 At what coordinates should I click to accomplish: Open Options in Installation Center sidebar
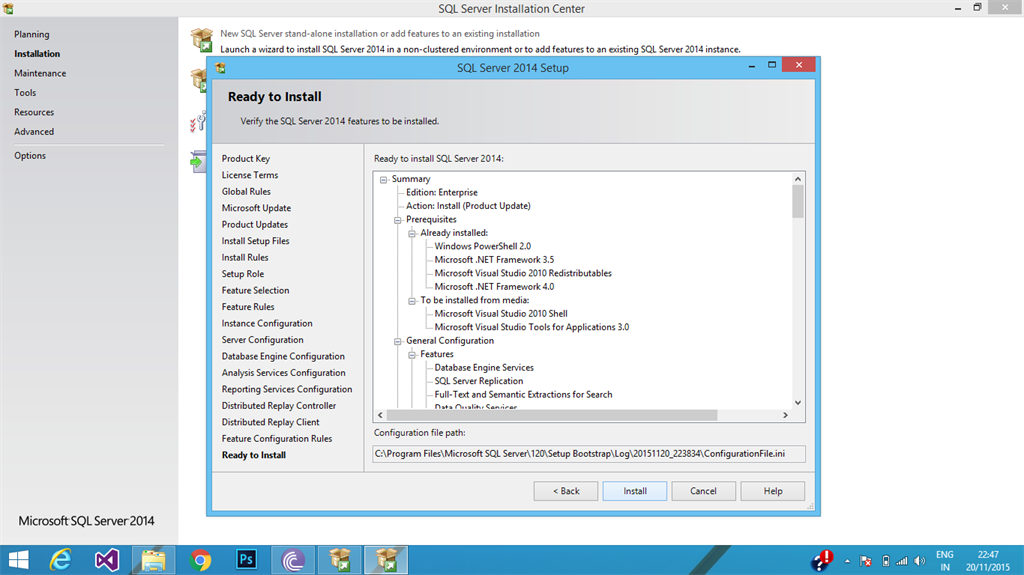click(x=30, y=156)
